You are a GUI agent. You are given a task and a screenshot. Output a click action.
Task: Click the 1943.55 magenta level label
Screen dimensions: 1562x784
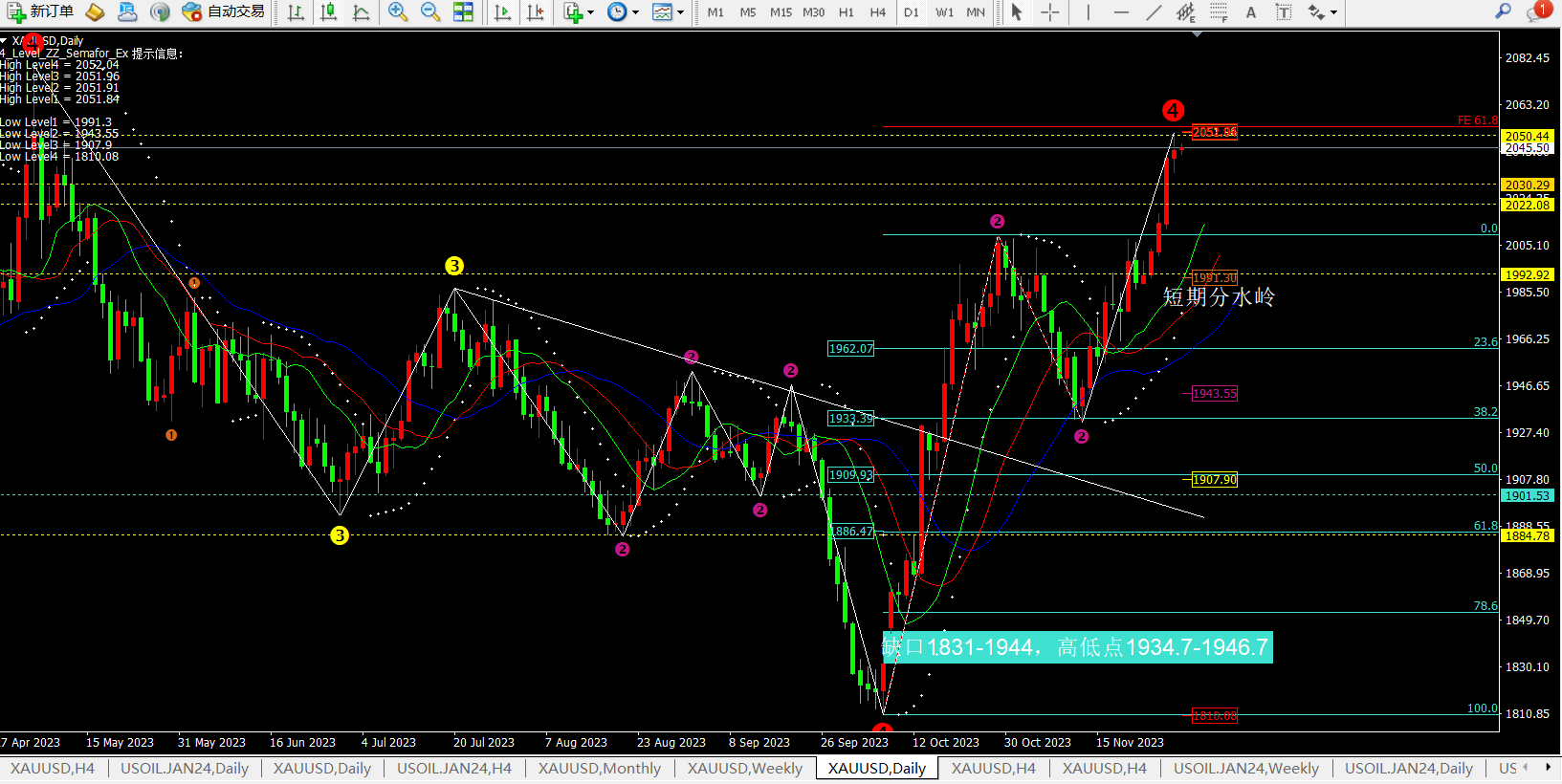coord(1214,394)
